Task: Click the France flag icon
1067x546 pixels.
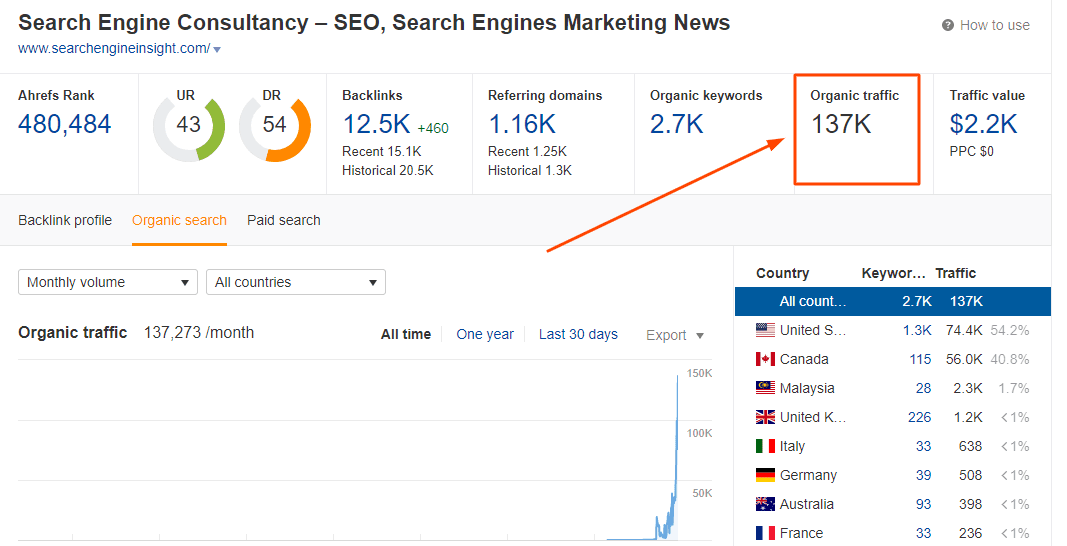Action: [765, 533]
